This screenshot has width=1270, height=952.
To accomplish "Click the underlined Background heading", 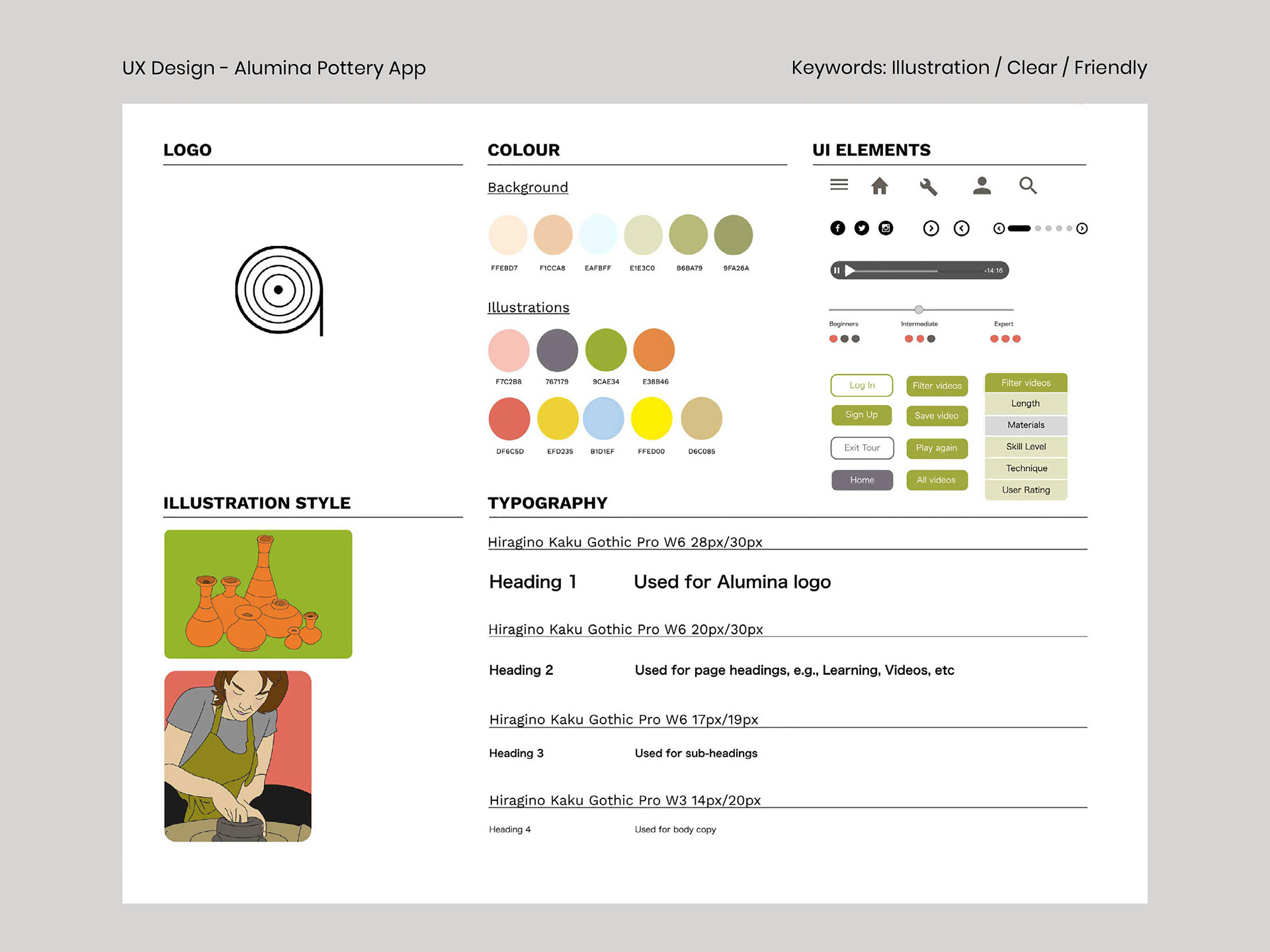I will click(528, 187).
